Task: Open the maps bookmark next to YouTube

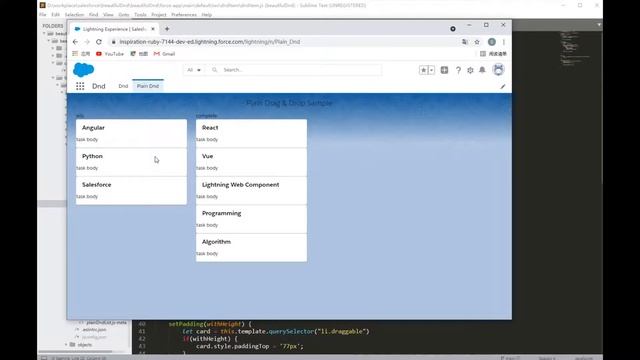Action: 139,54
